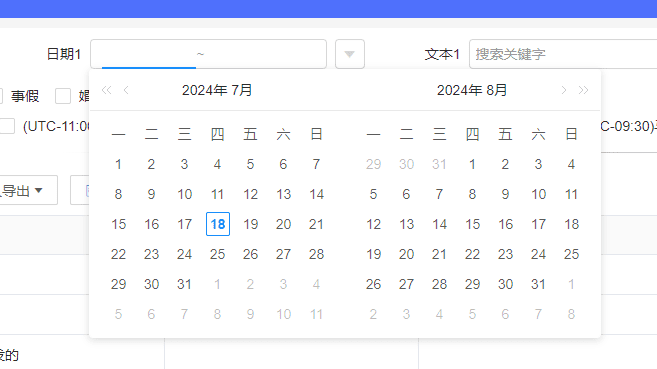Pick July 20 in 2024年 7月 panel
The width and height of the screenshot is (657, 369).
[x=283, y=224]
